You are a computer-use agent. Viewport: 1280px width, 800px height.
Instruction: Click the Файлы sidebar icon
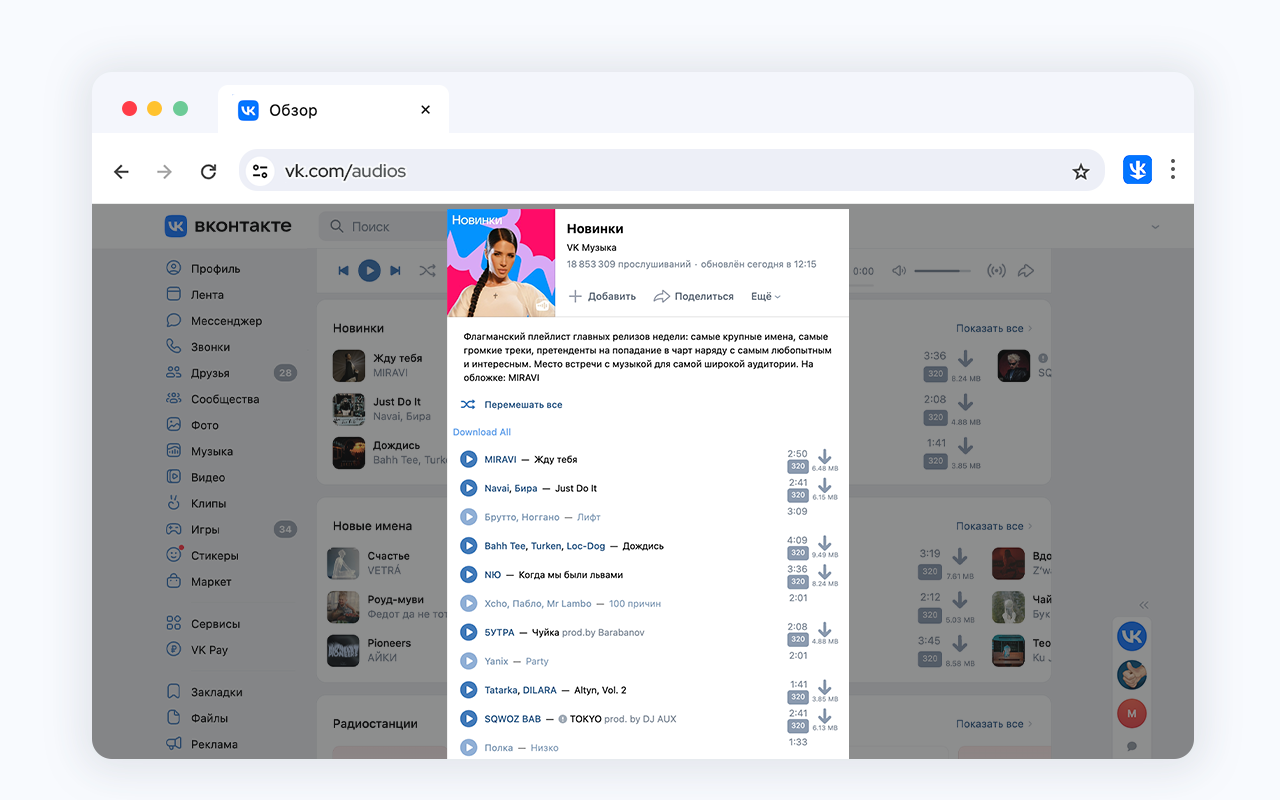coord(174,718)
